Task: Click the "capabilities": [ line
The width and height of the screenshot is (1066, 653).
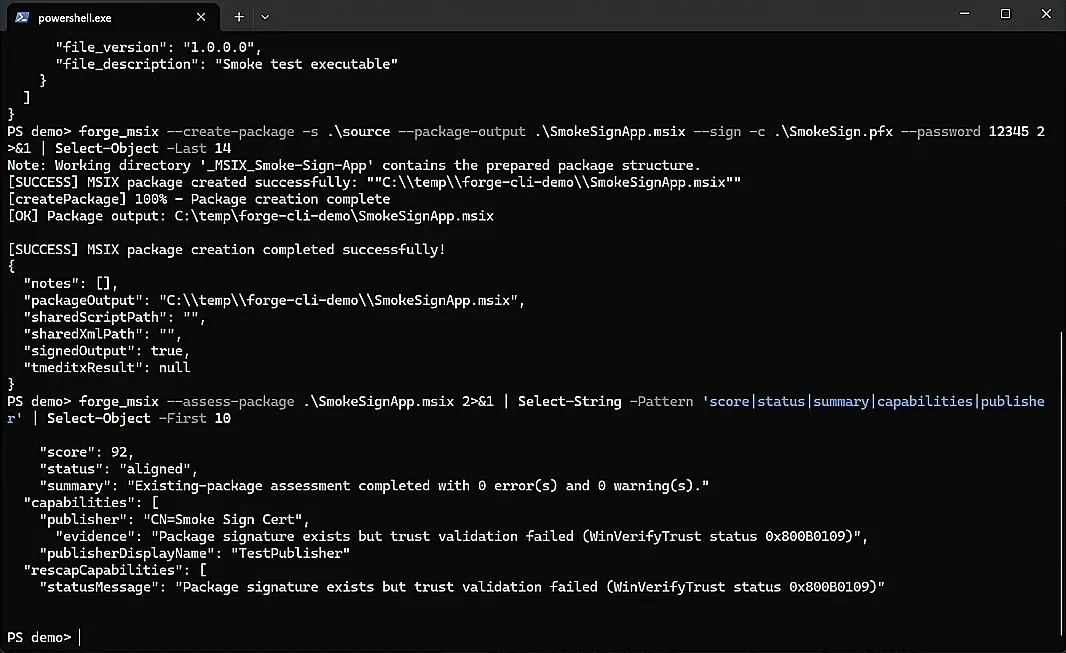Action: (x=91, y=503)
